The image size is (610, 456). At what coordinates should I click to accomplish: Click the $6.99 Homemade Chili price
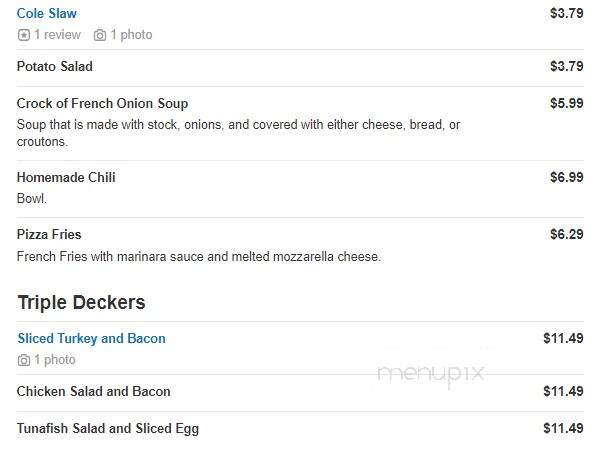click(566, 177)
